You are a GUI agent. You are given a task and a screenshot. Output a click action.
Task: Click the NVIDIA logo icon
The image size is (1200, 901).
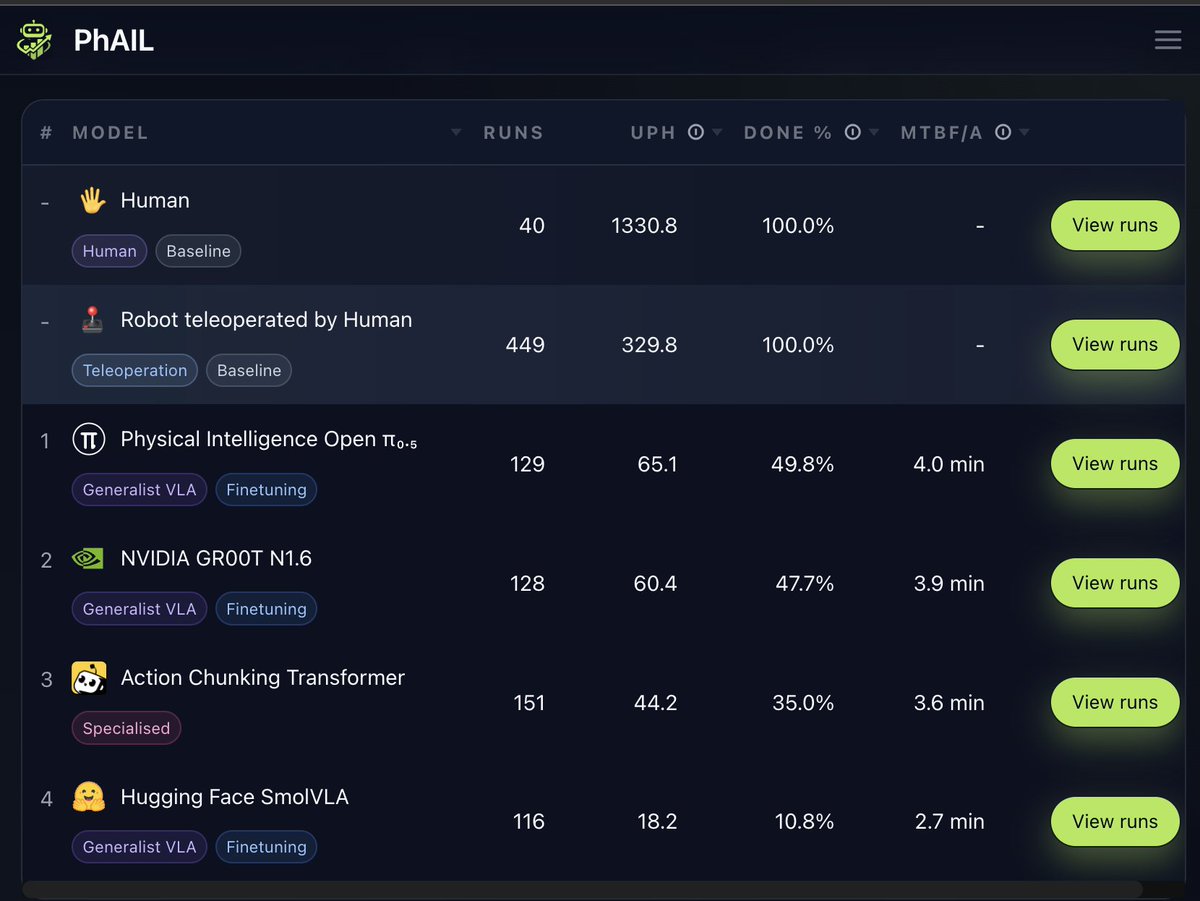click(88, 559)
